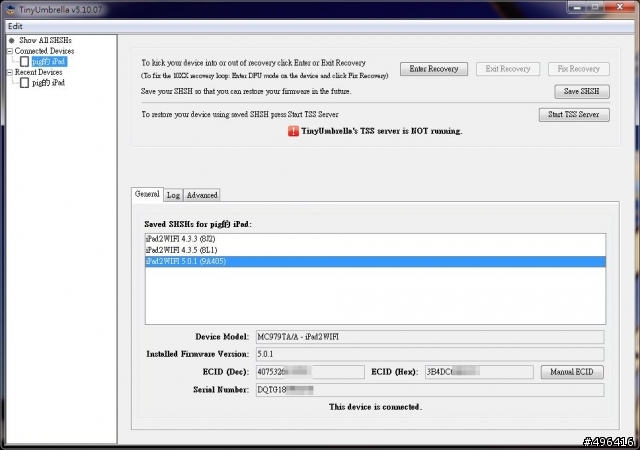
Task: Select iPad2WIFI 4.3.3 (8J2) SHSH entry
Action: coord(375,239)
